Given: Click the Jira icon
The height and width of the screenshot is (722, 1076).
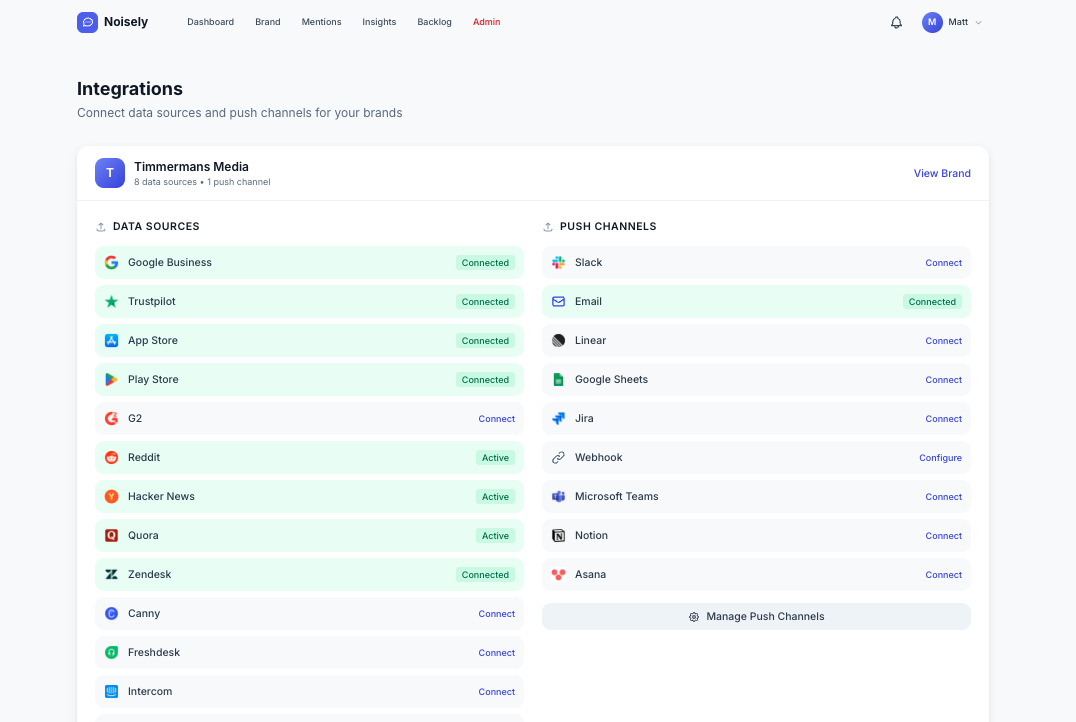Looking at the screenshot, I should pos(559,419).
